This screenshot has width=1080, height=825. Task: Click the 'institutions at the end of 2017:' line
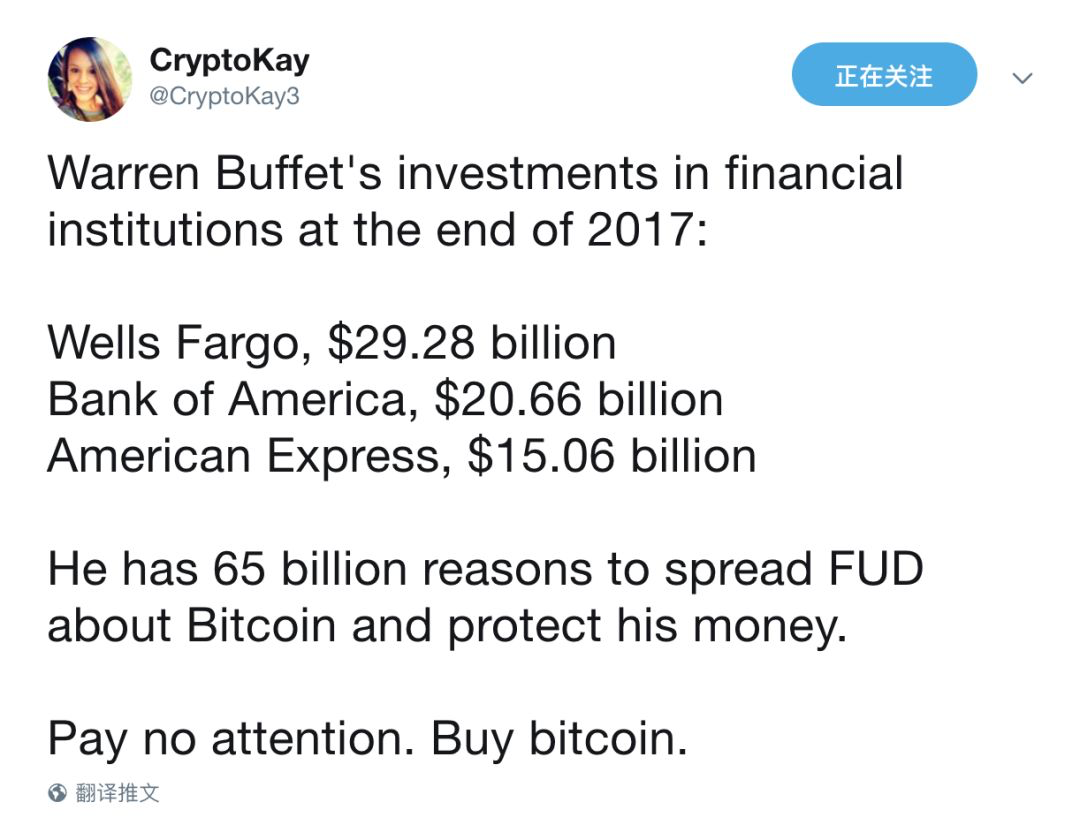tap(377, 229)
